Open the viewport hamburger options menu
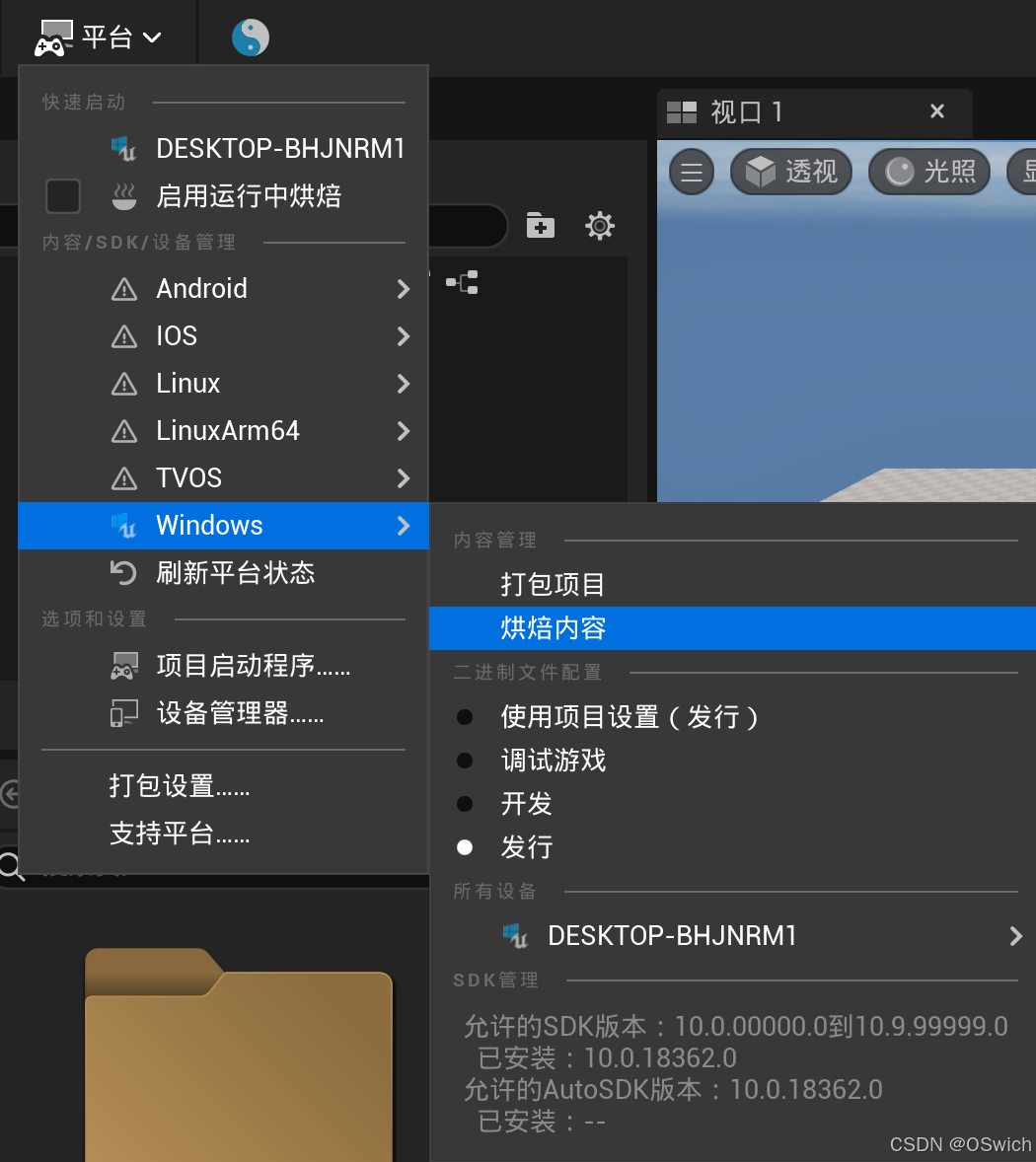Image resolution: width=1036 pixels, height=1162 pixels. click(x=692, y=172)
